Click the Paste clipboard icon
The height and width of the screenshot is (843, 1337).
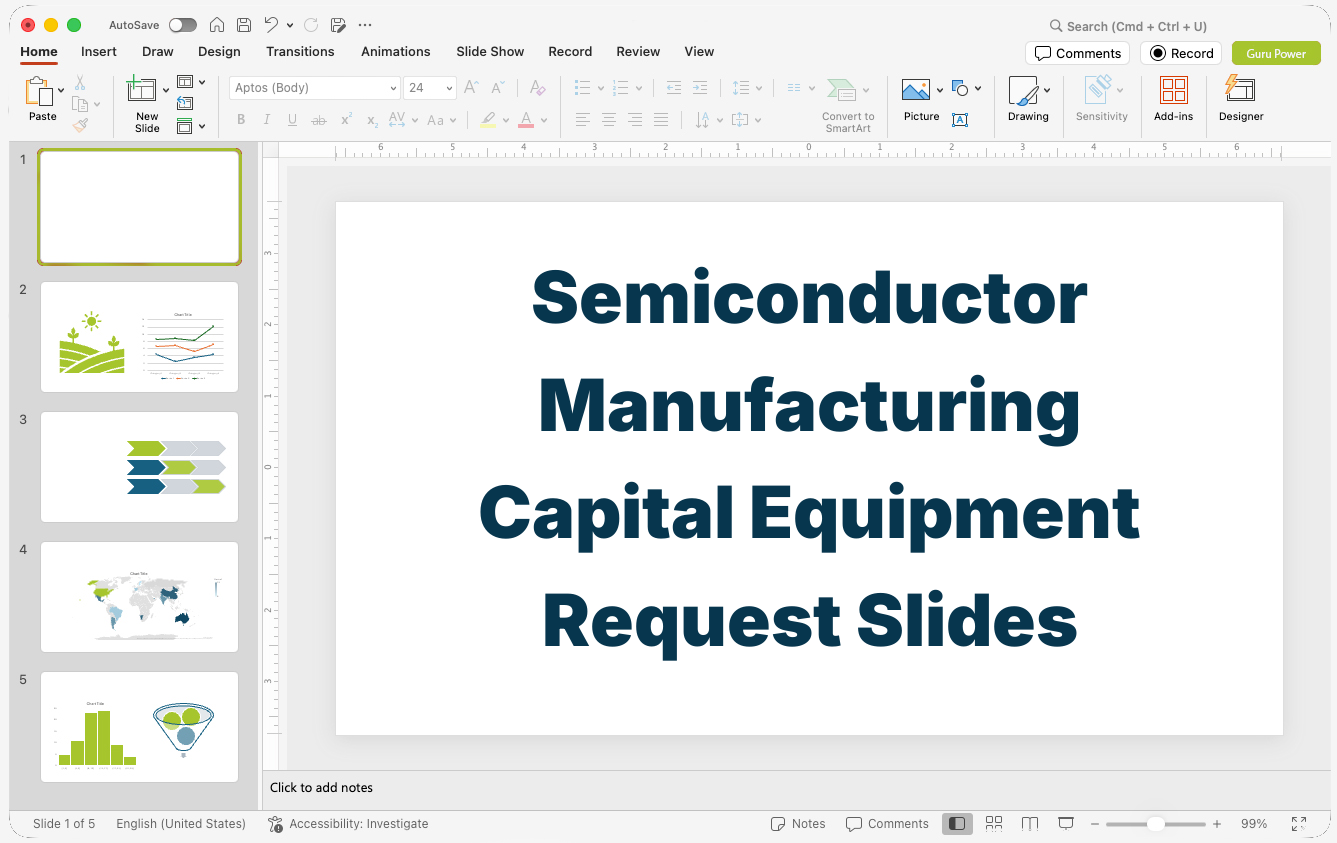[40, 92]
